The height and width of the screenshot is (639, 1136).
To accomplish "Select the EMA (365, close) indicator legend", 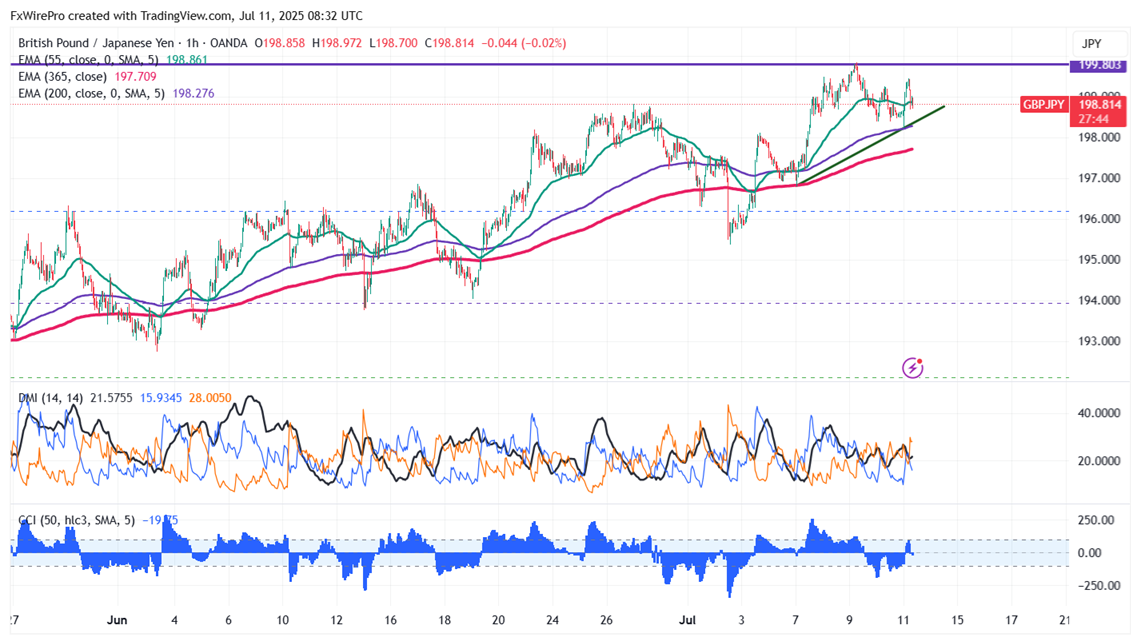I will point(62,76).
